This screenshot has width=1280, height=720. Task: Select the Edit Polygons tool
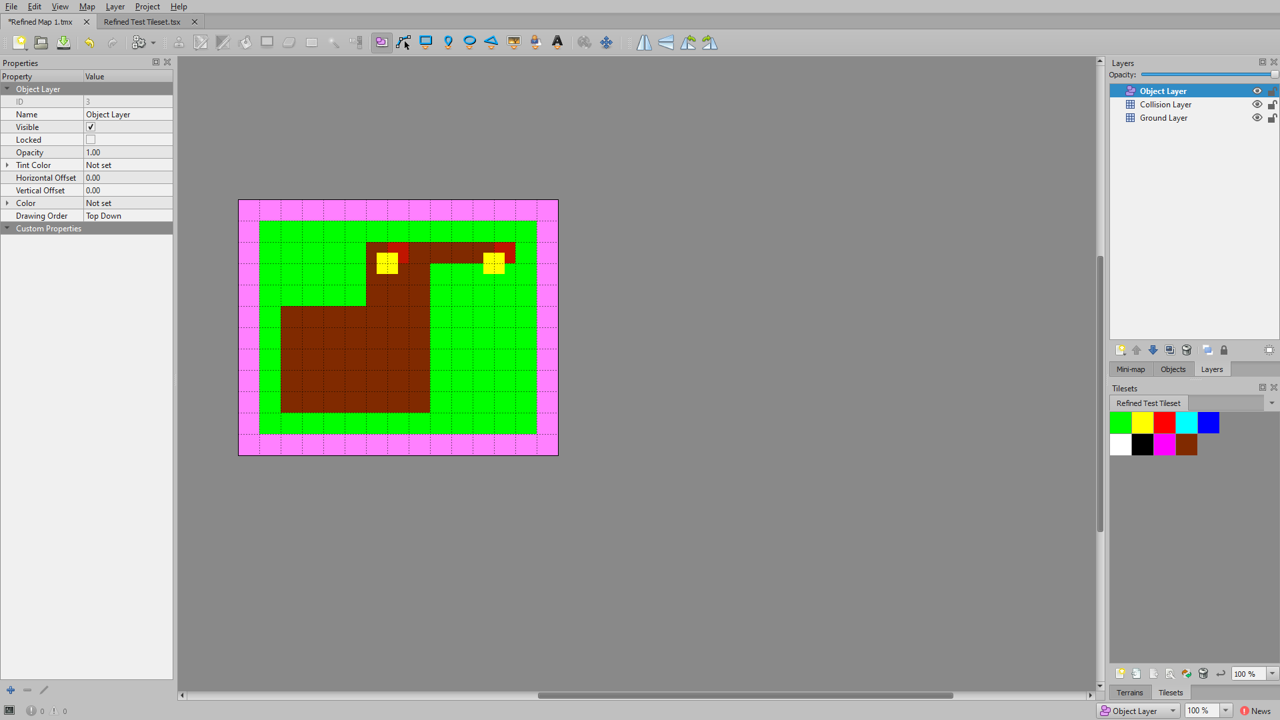click(403, 42)
